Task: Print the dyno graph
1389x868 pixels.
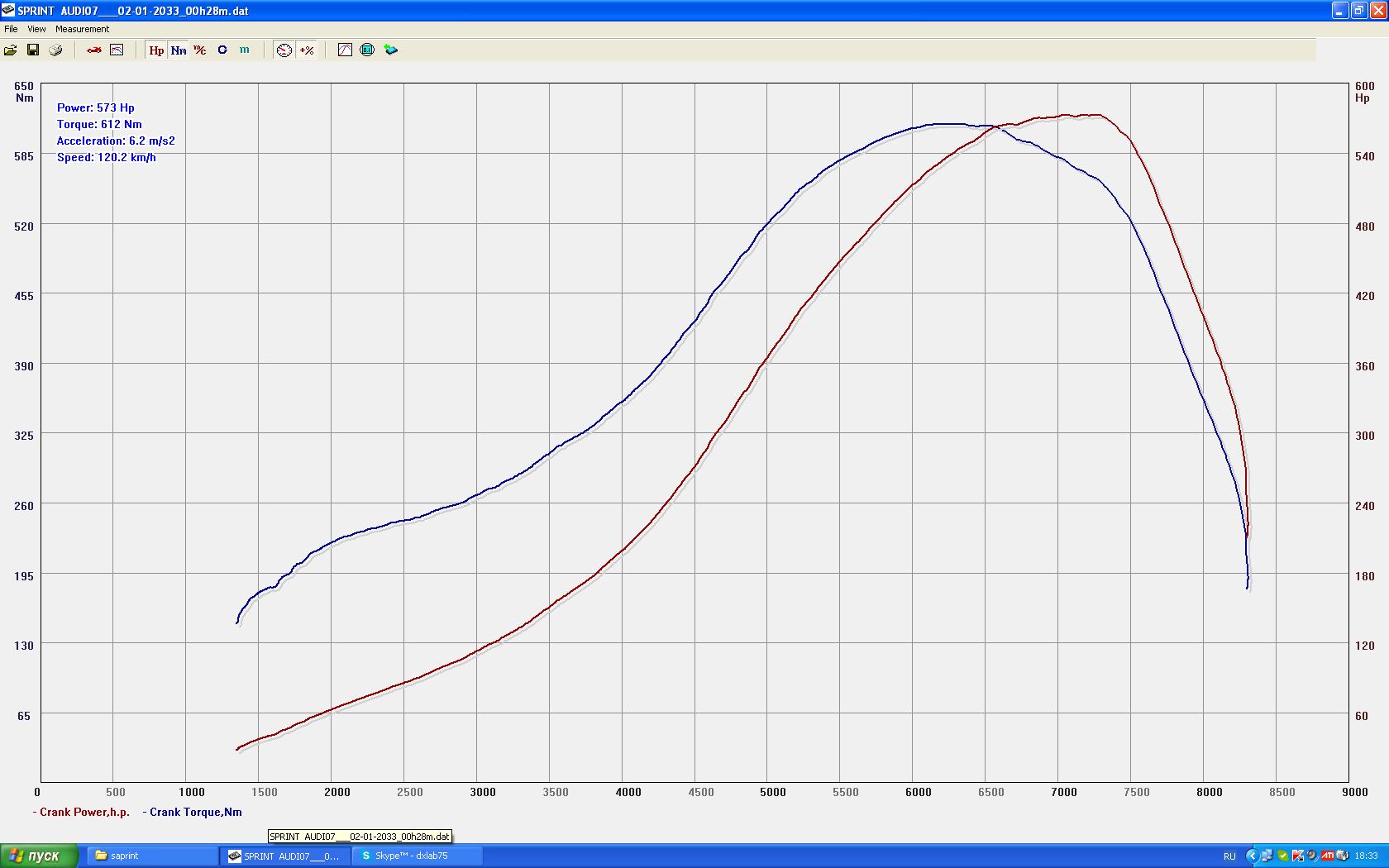Action: 55,50
